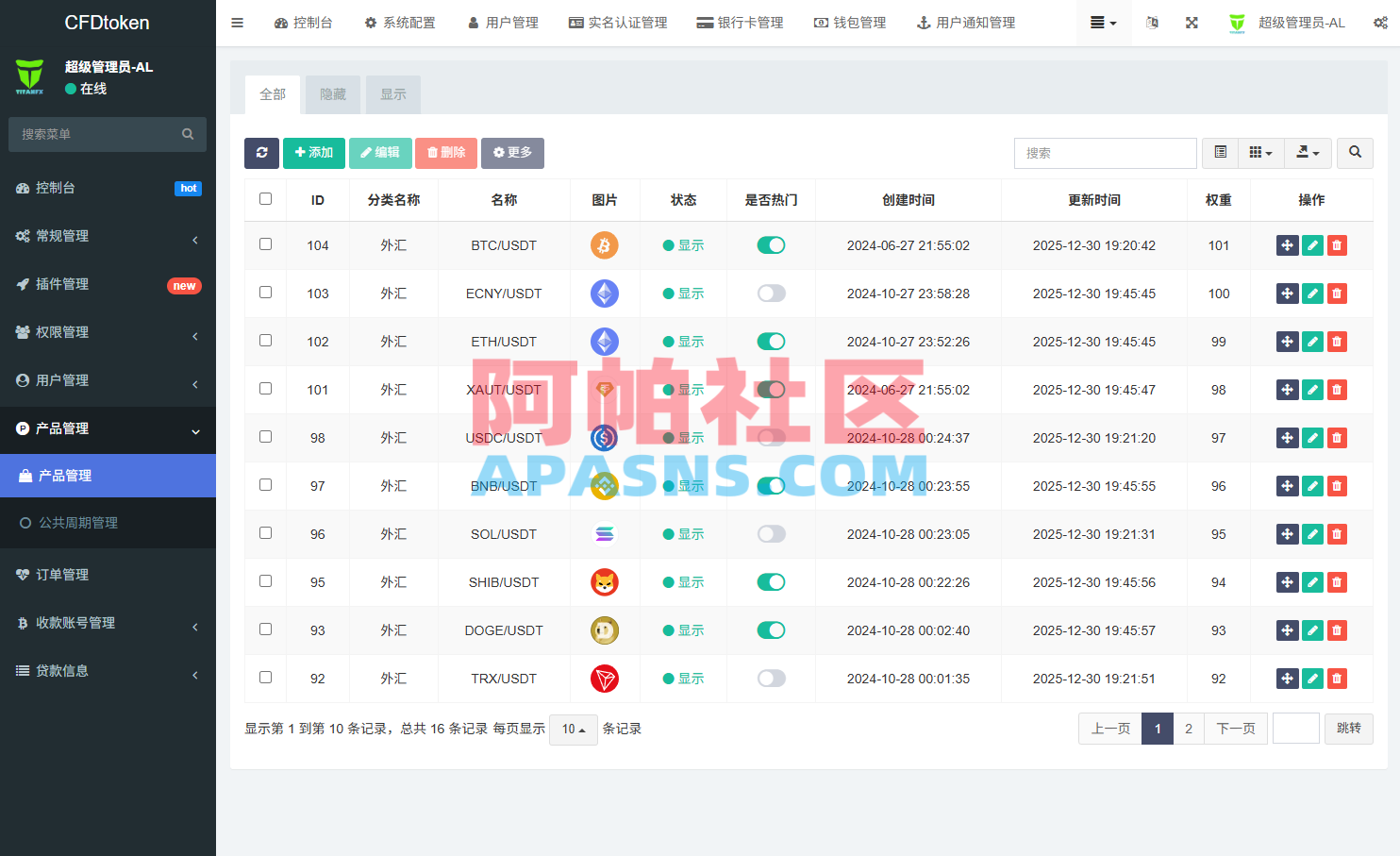Edit the BNB/USDT row with pencil icon
1400x856 pixels.
click(x=1312, y=486)
